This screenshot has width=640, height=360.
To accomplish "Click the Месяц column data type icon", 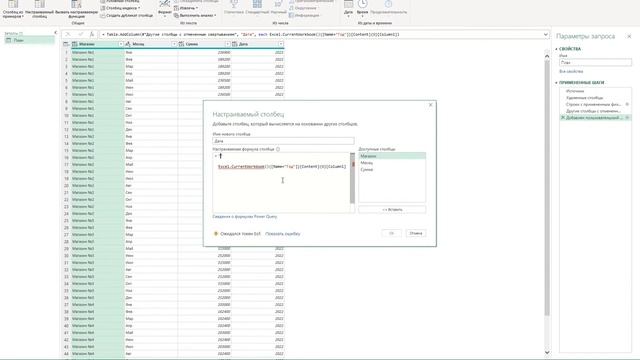I will click(x=128, y=44).
